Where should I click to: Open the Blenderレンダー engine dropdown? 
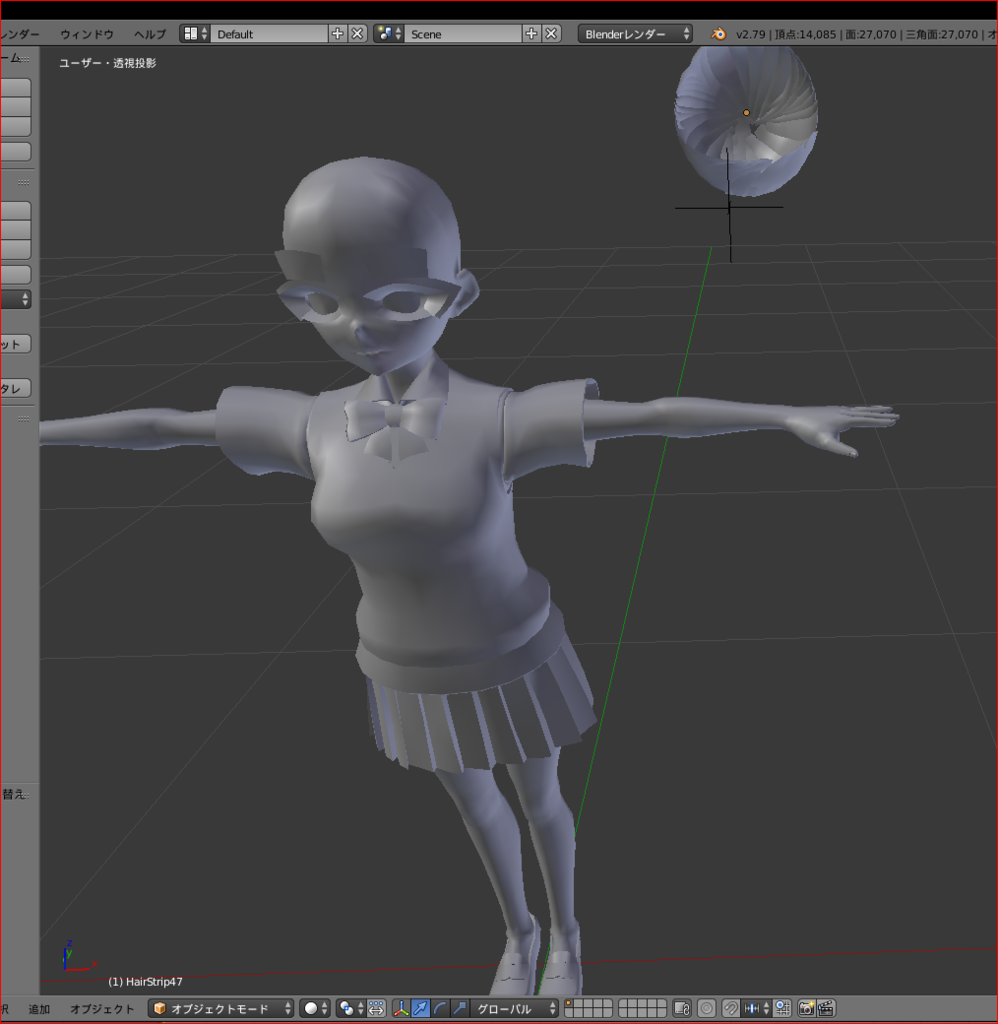tap(635, 34)
